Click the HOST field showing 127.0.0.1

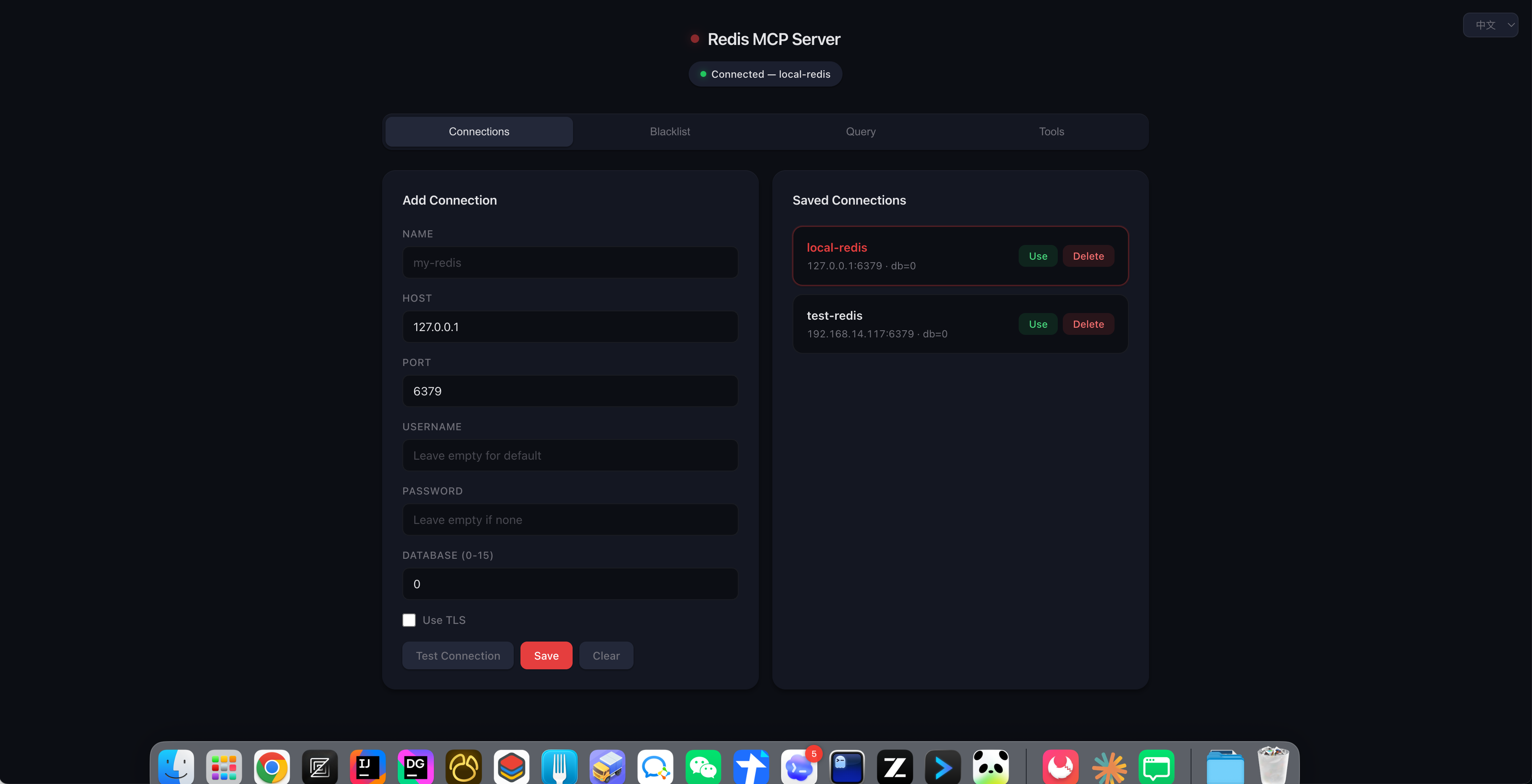coord(570,327)
